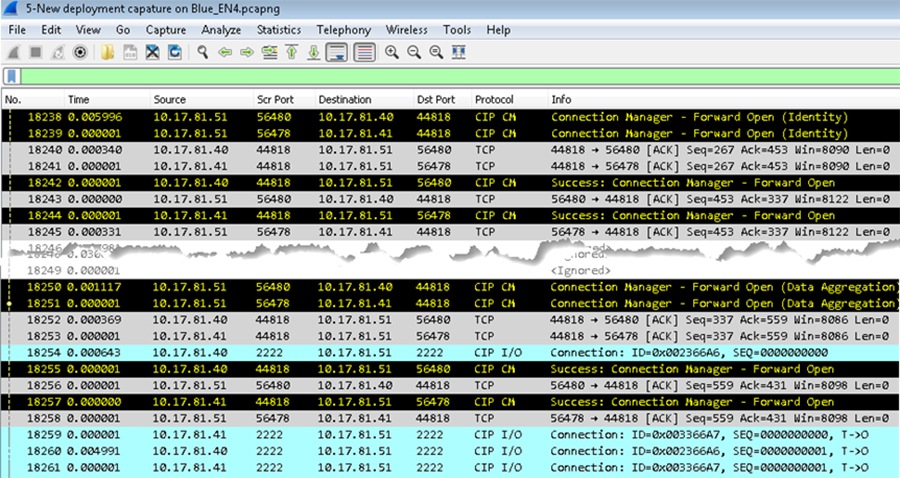Start a new capture with the shark fin icon

(13, 53)
